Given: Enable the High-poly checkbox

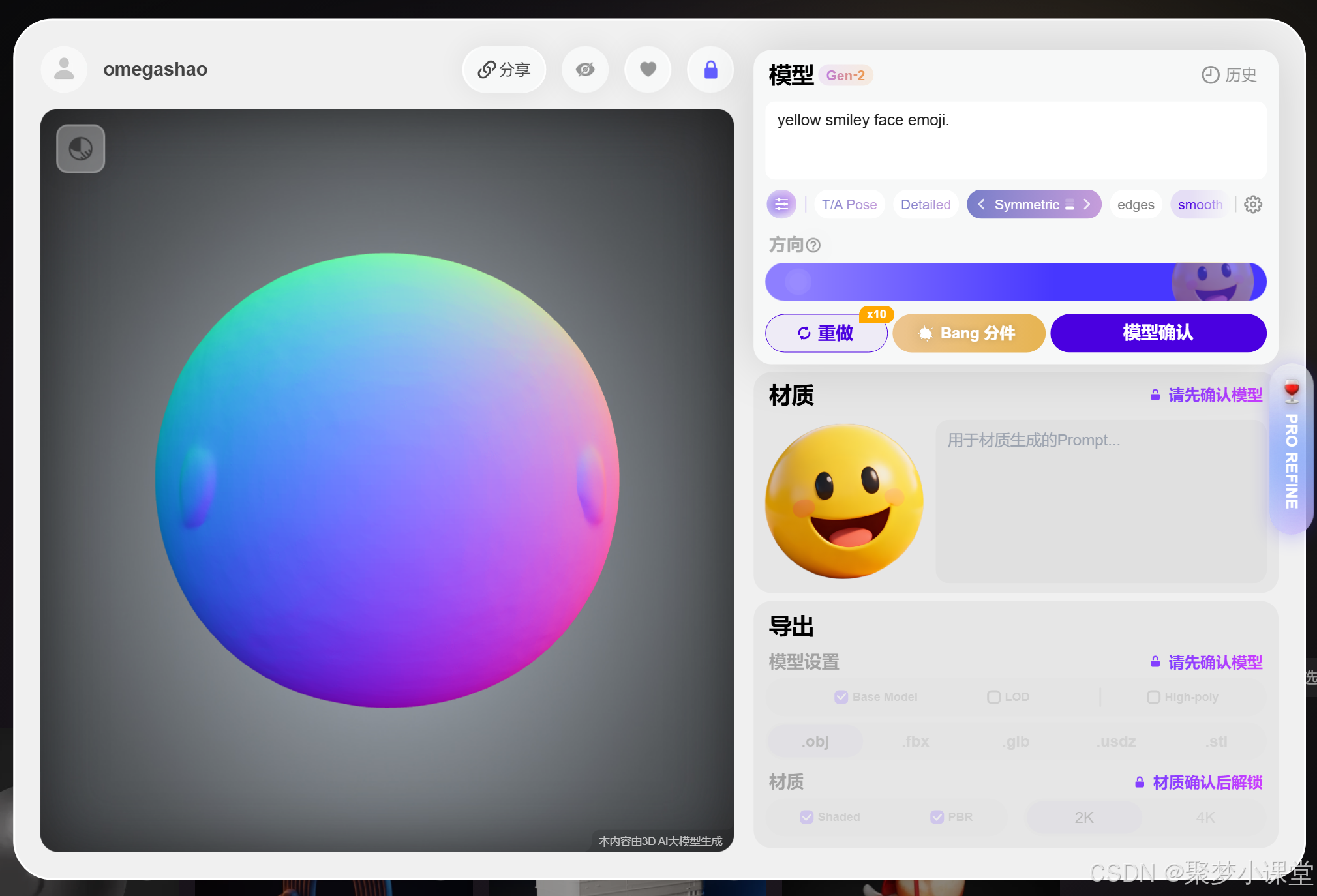Looking at the screenshot, I should click(1153, 697).
